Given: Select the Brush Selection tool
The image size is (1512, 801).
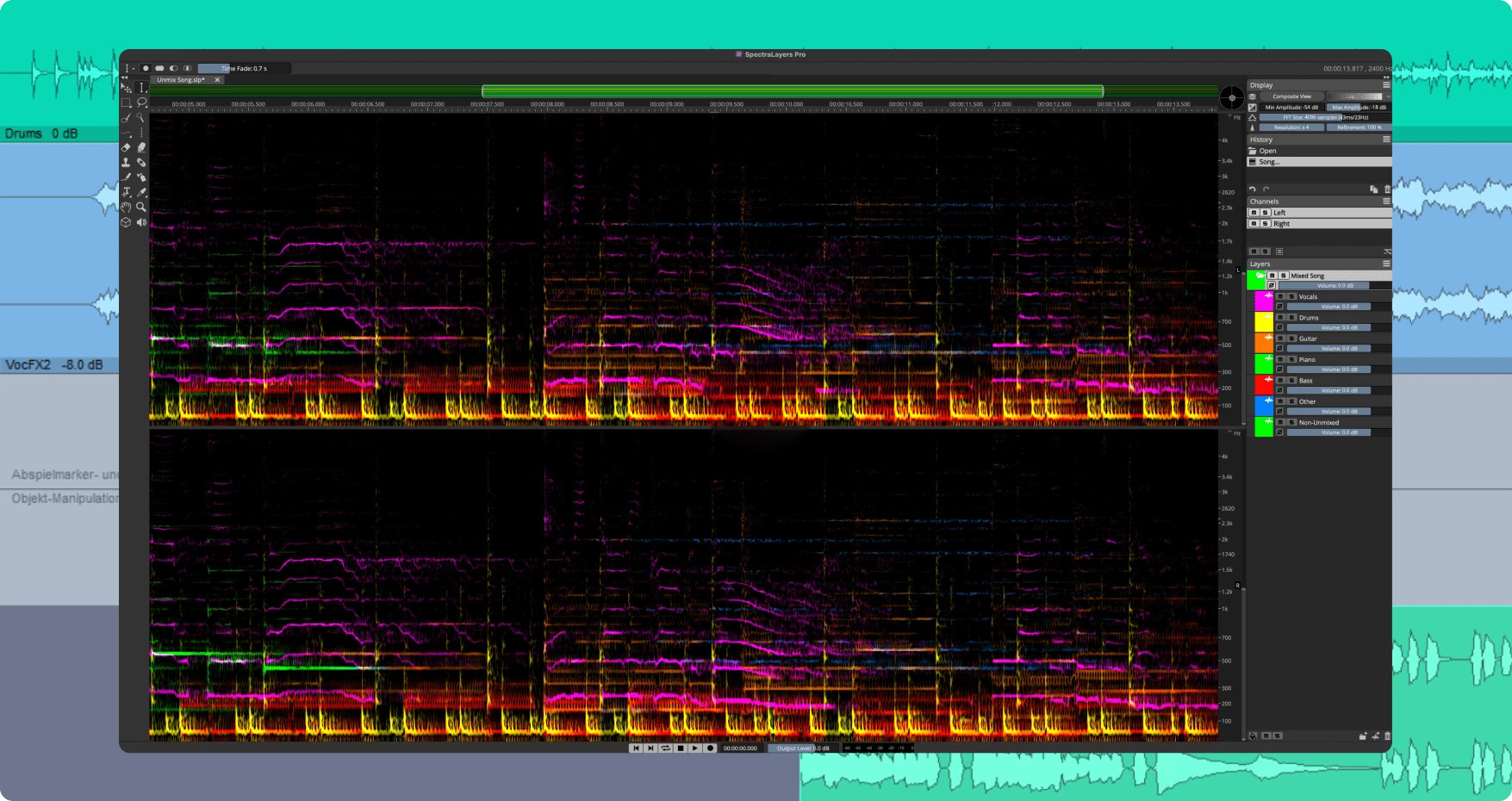Looking at the screenshot, I should click(126, 117).
